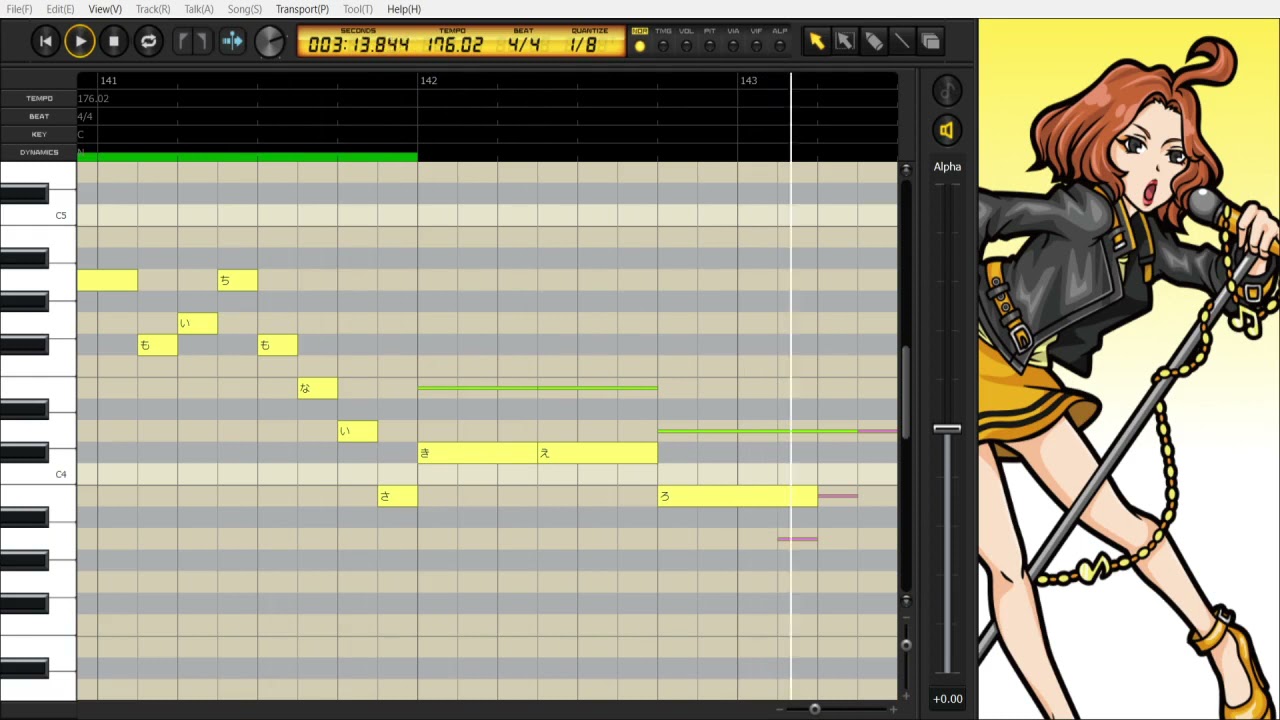The image size is (1280, 720).
Task: Click the scroll-down arrow of piano roll
Action: 906,600
